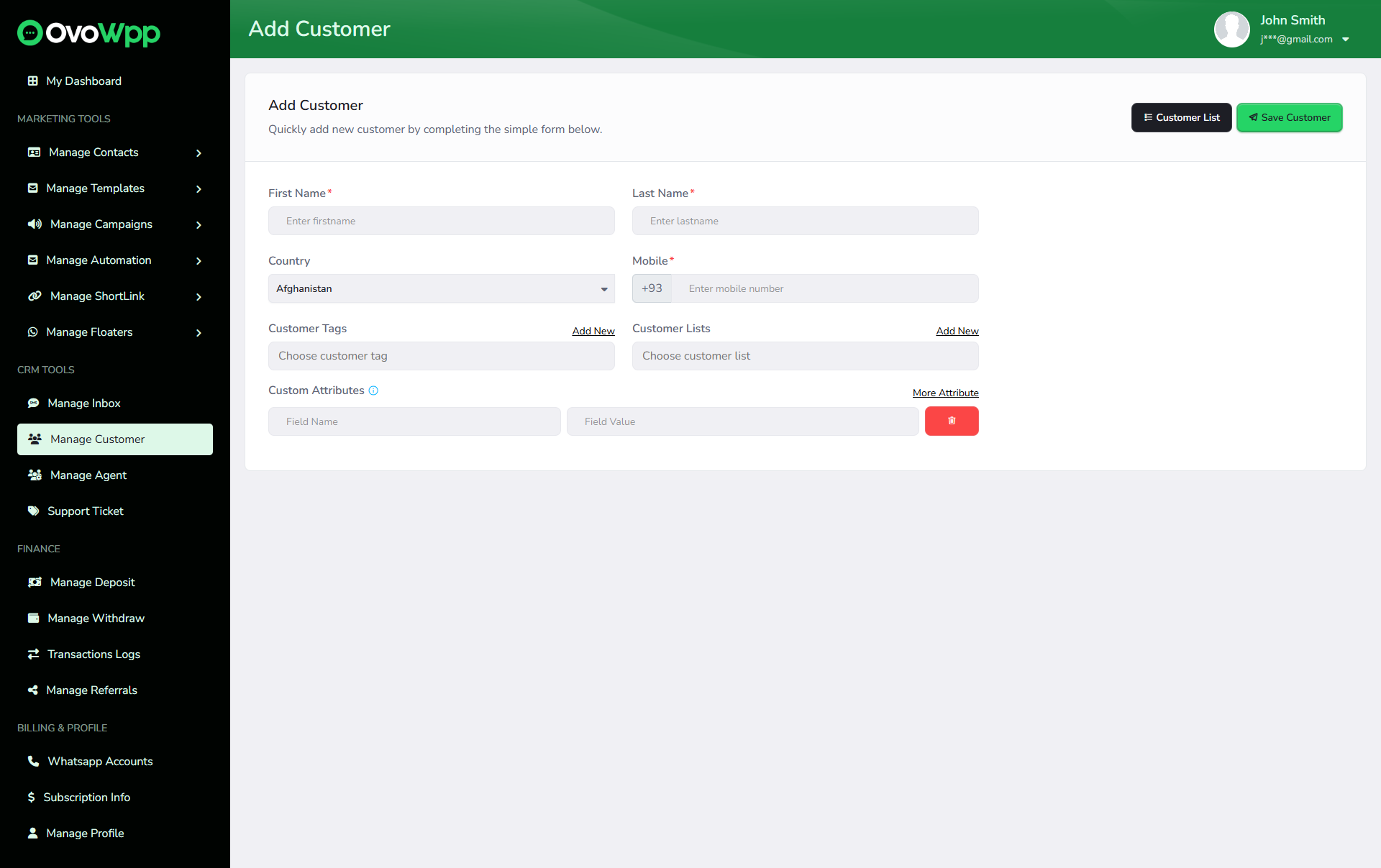The image size is (1381, 868).
Task: Click the John Smith profile avatar
Action: pos(1231,29)
